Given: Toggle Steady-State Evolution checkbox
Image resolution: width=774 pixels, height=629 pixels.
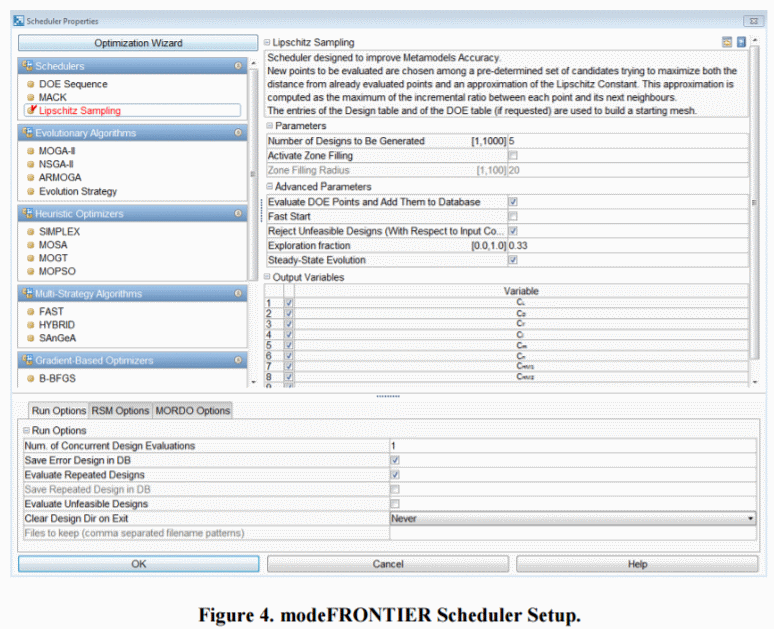Looking at the screenshot, I should pyautogui.click(x=513, y=260).
